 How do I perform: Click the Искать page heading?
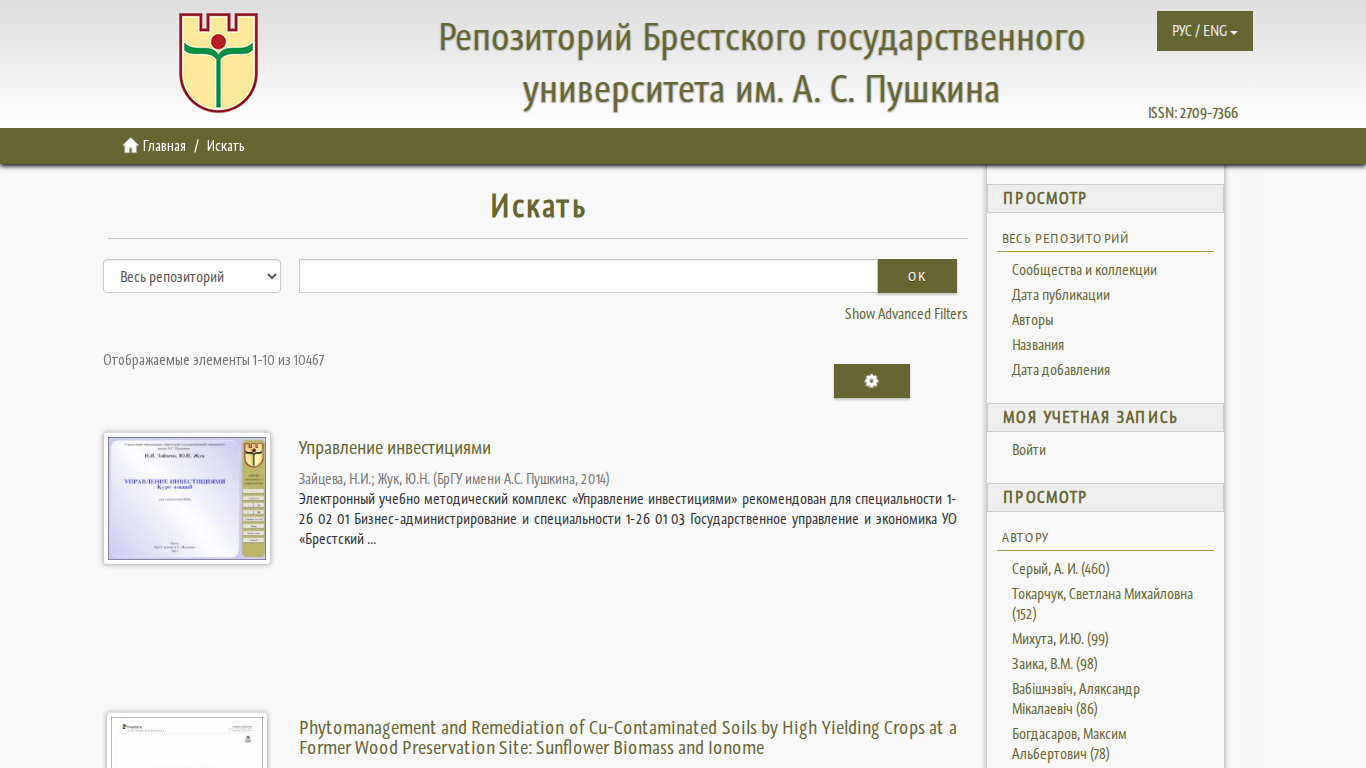(x=538, y=206)
